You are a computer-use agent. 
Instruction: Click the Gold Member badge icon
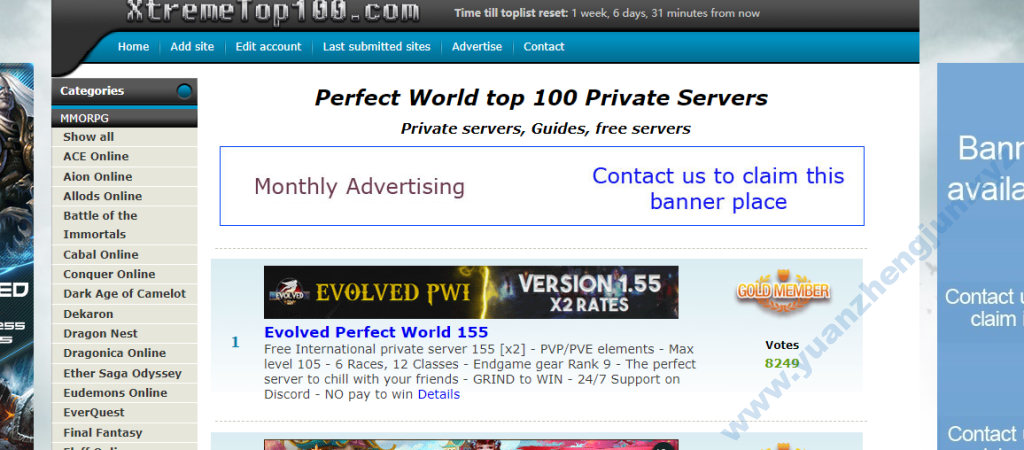[783, 289]
